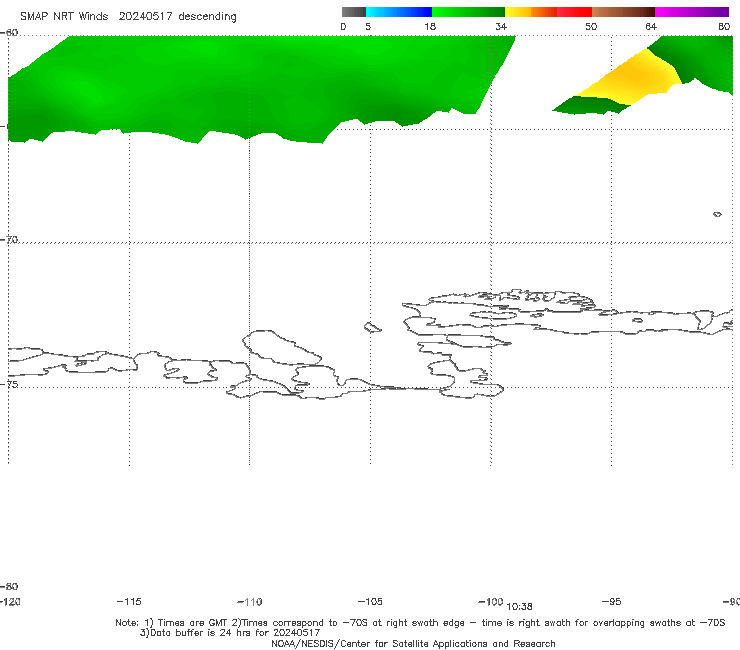The width and height of the screenshot is (740, 650).
Task: Click the latitude label '-80'
Action: (9, 586)
